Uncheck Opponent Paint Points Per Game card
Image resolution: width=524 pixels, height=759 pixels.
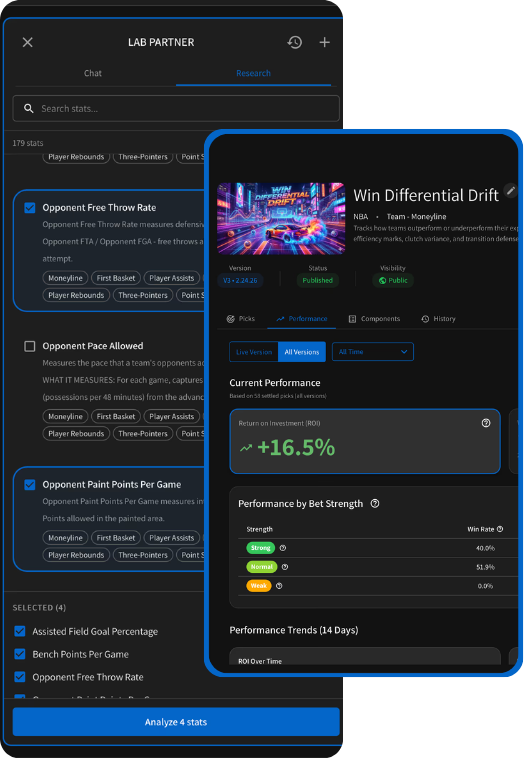pos(30,485)
